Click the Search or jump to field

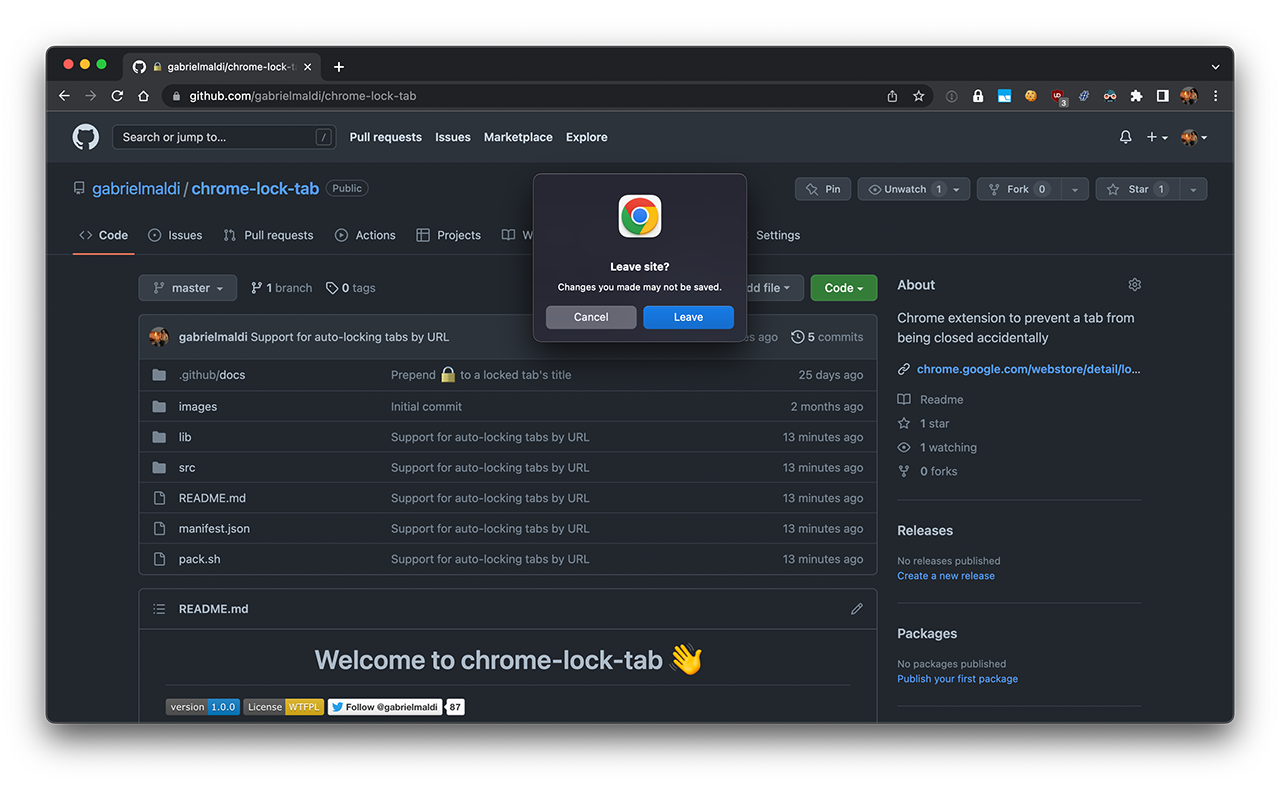click(222, 137)
